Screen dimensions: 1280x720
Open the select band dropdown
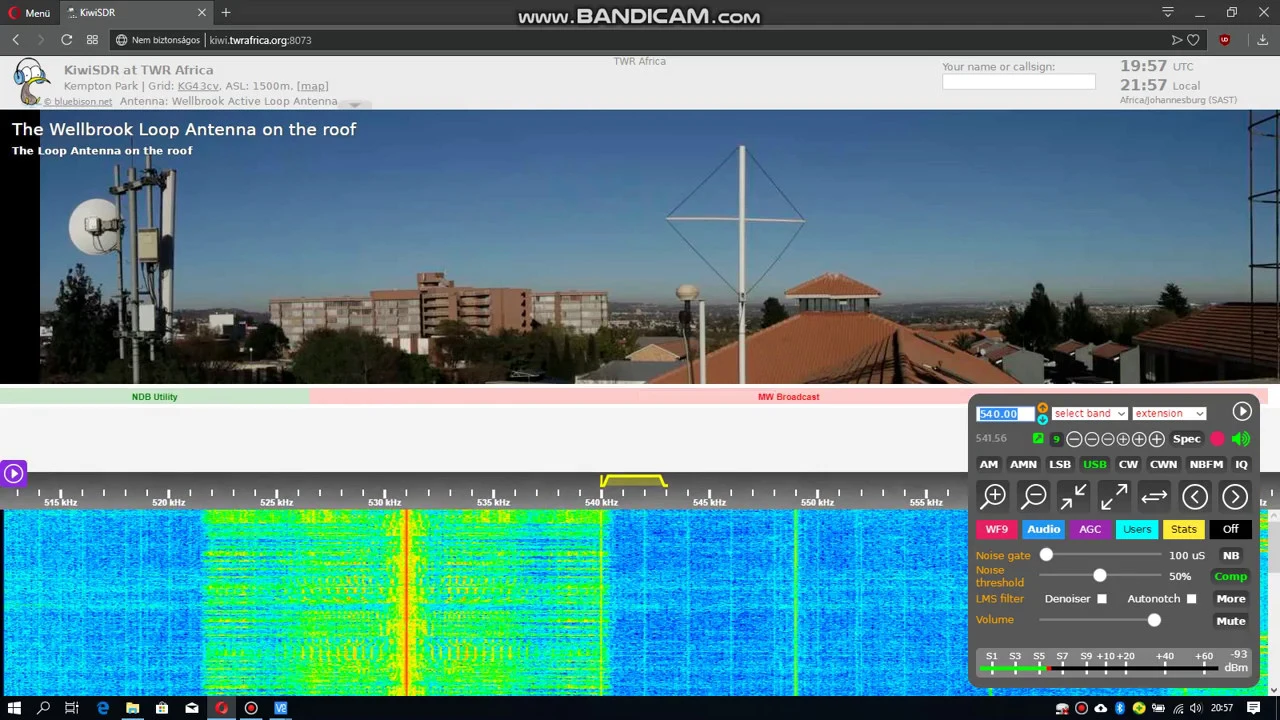pyautogui.click(x=1089, y=413)
